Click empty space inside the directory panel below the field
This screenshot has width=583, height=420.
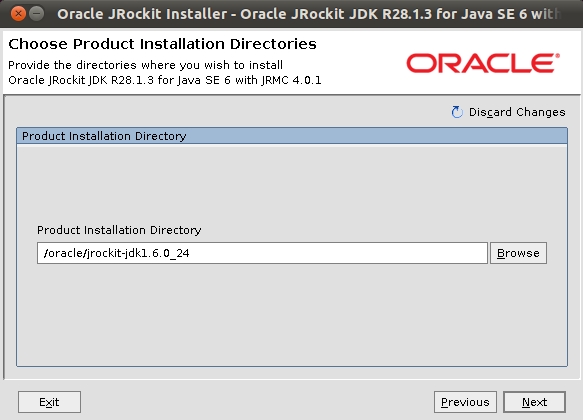(x=292, y=316)
